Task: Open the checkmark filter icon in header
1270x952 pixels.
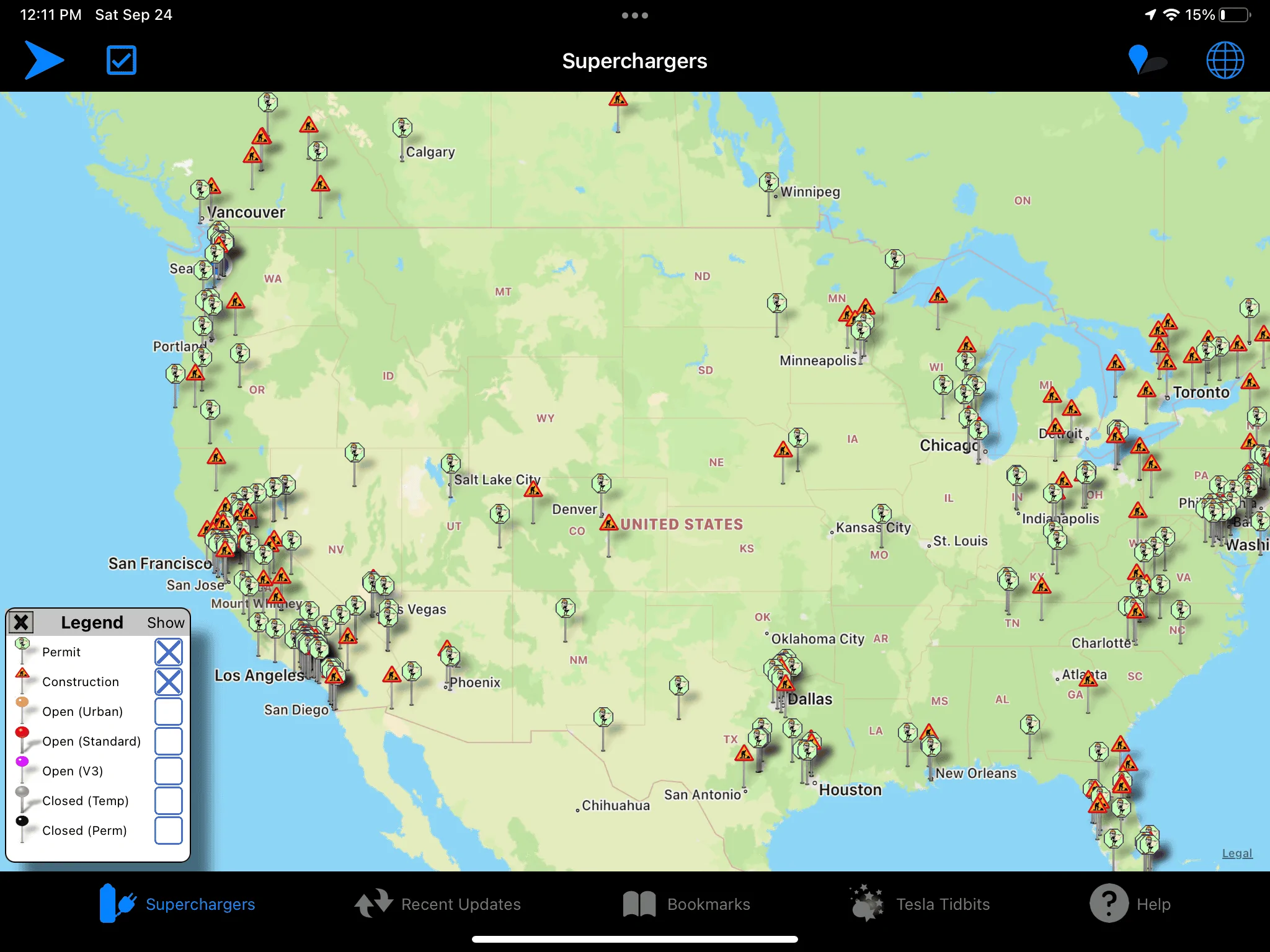Action: tap(122, 60)
